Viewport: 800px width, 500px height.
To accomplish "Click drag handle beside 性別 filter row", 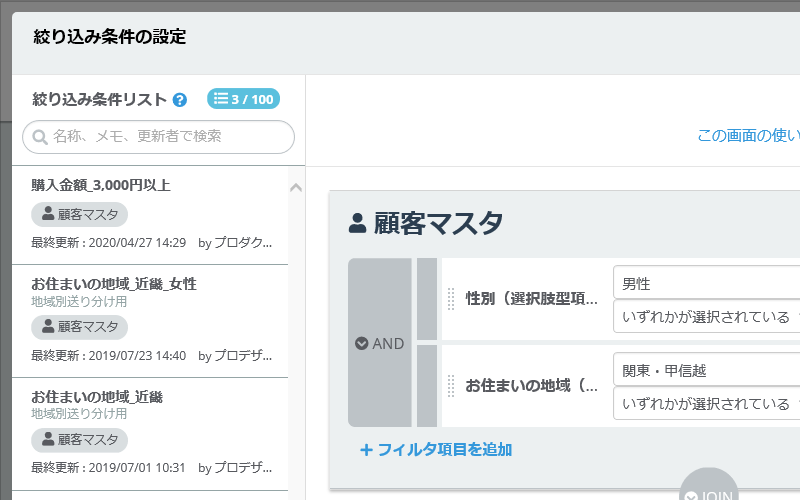I will tap(451, 299).
